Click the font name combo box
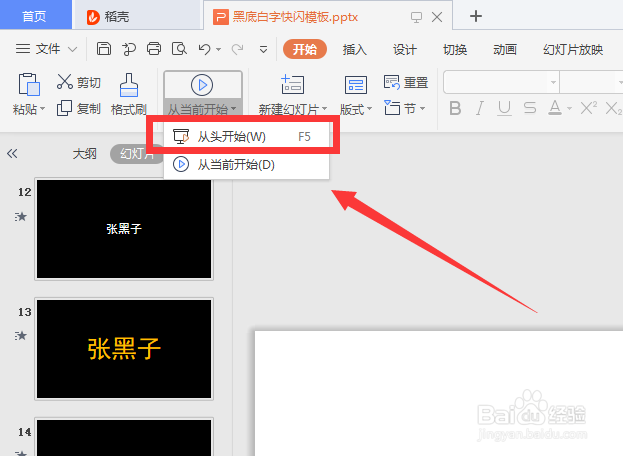Viewport: 623px width, 456px height. (x=501, y=82)
